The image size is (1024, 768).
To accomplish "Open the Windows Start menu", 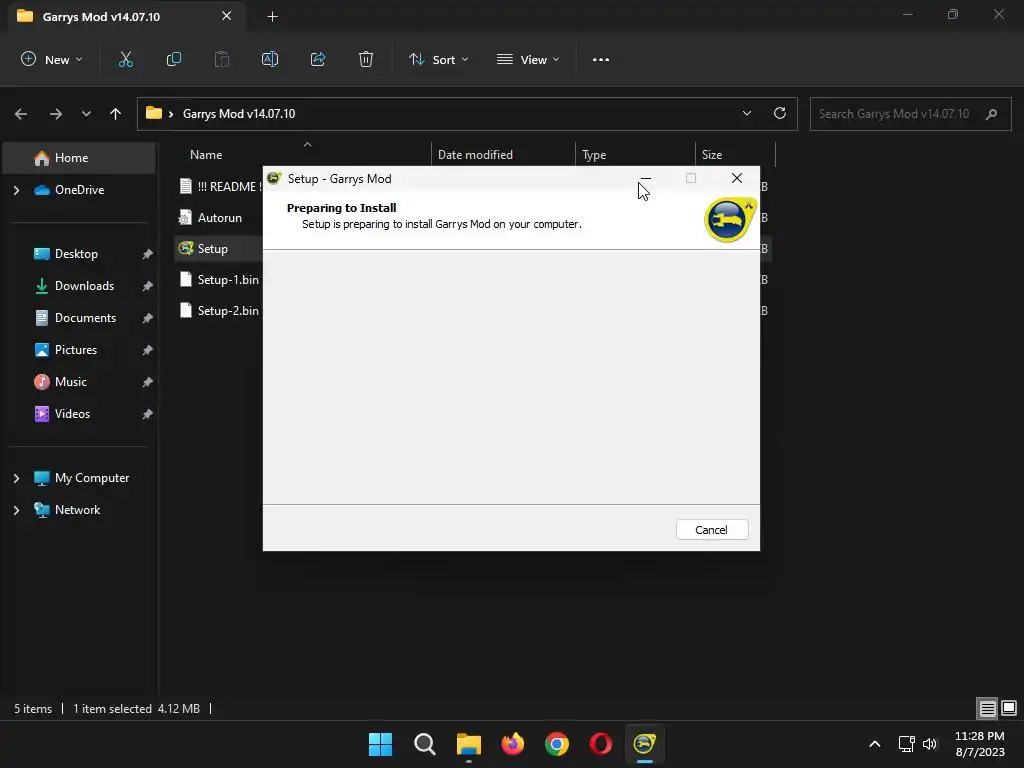I will (x=380, y=744).
